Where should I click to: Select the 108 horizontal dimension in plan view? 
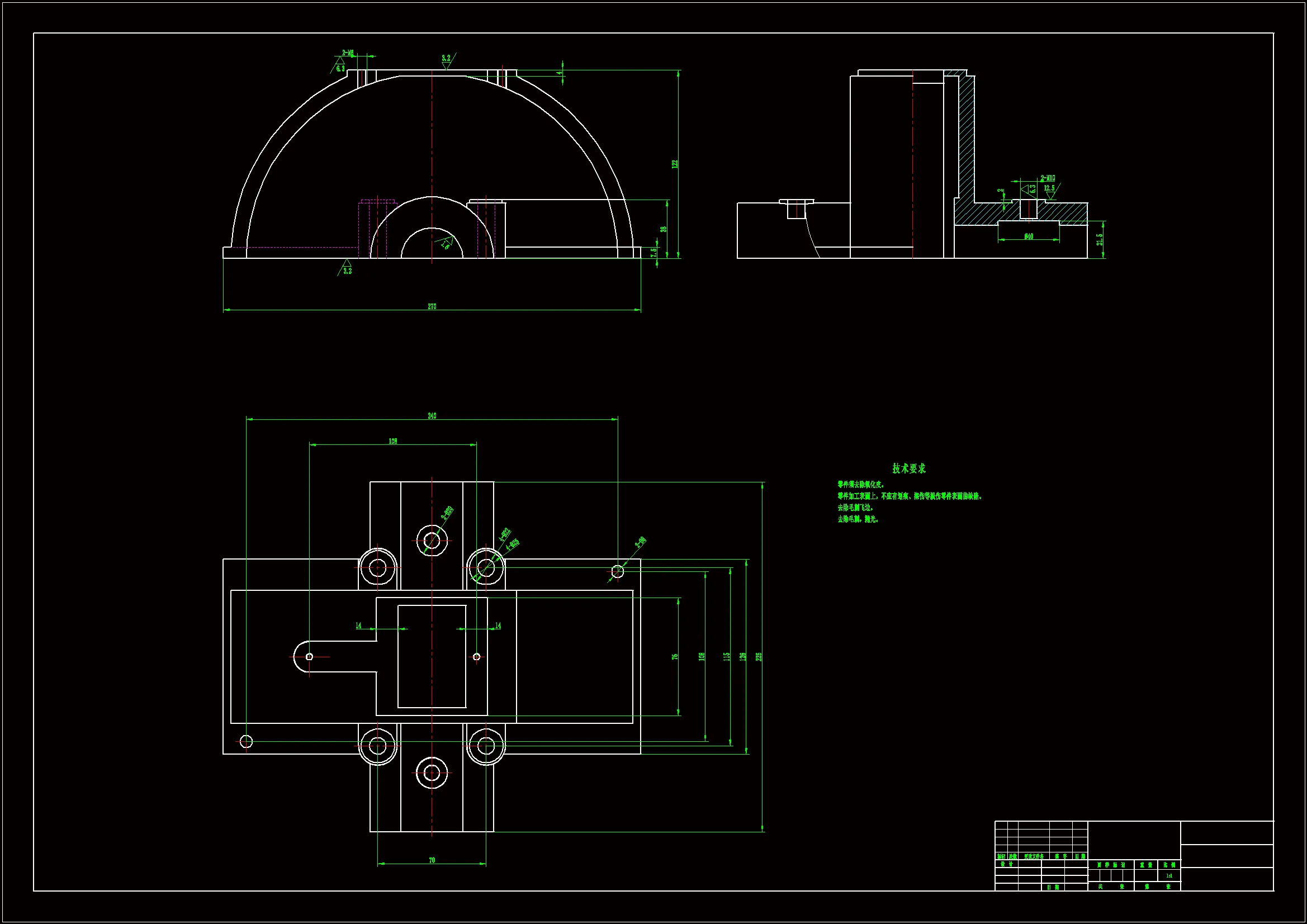(393, 441)
